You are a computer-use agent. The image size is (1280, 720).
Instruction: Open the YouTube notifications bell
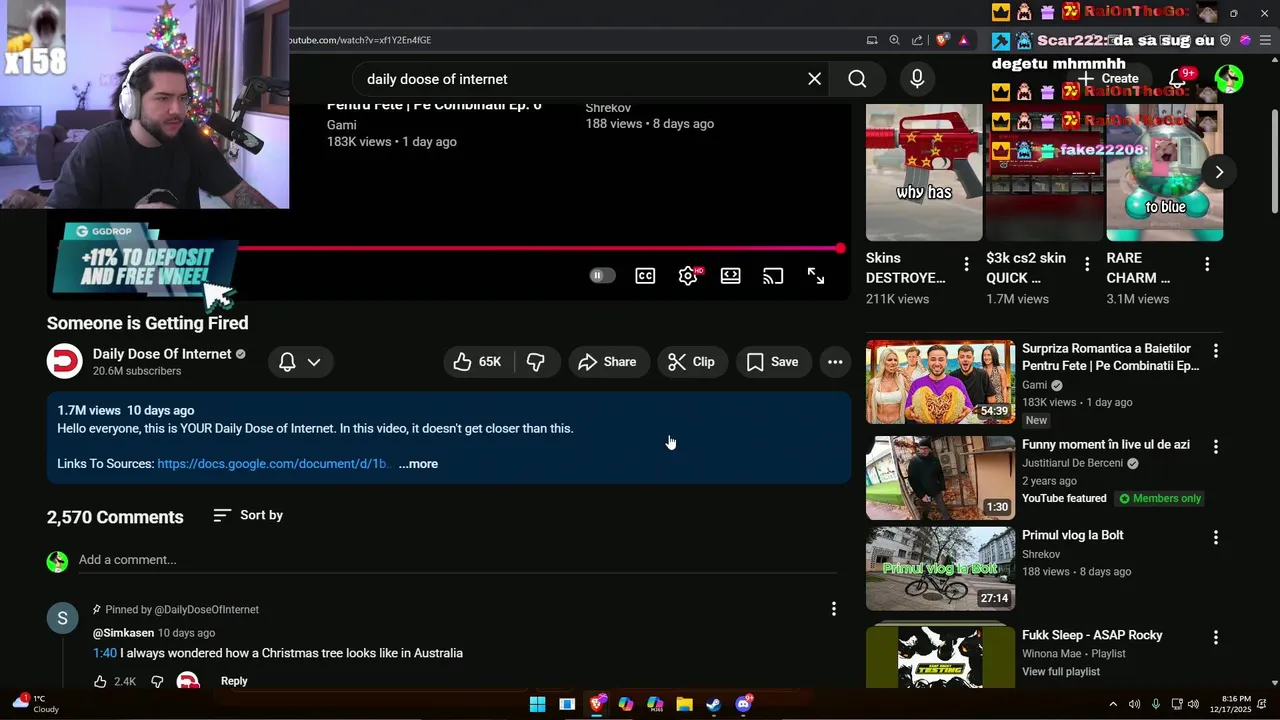point(1178,79)
